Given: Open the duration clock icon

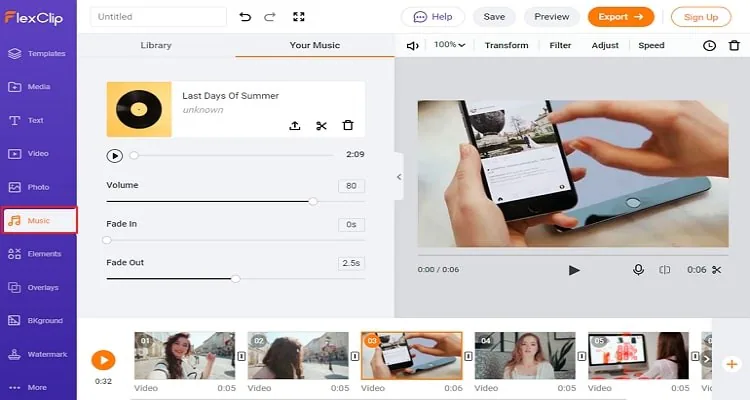Looking at the screenshot, I should pyautogui.click(x=709, y=46).
